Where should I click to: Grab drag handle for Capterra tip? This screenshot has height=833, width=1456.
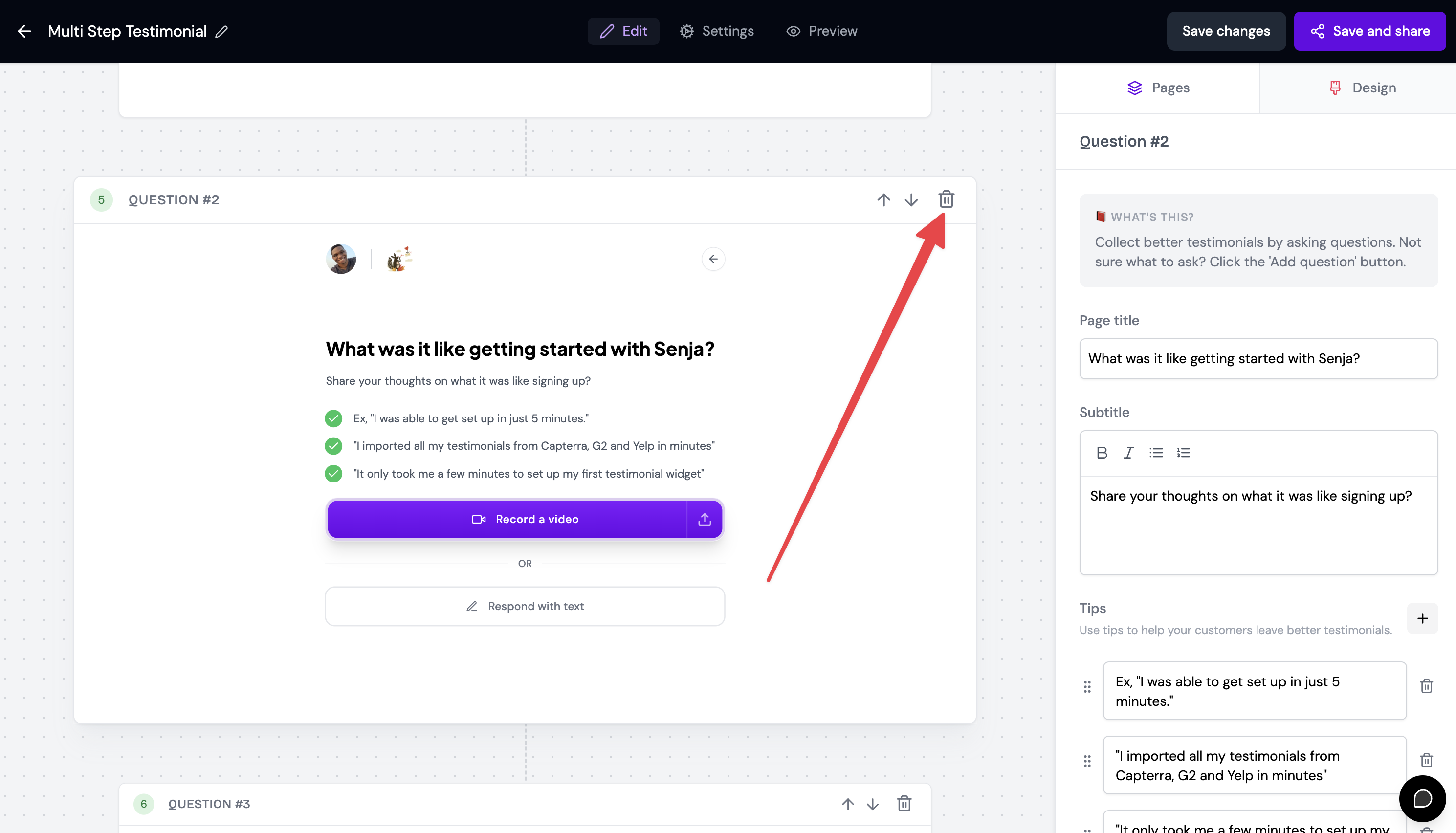pyautogui.click(x=1087, y=760)
